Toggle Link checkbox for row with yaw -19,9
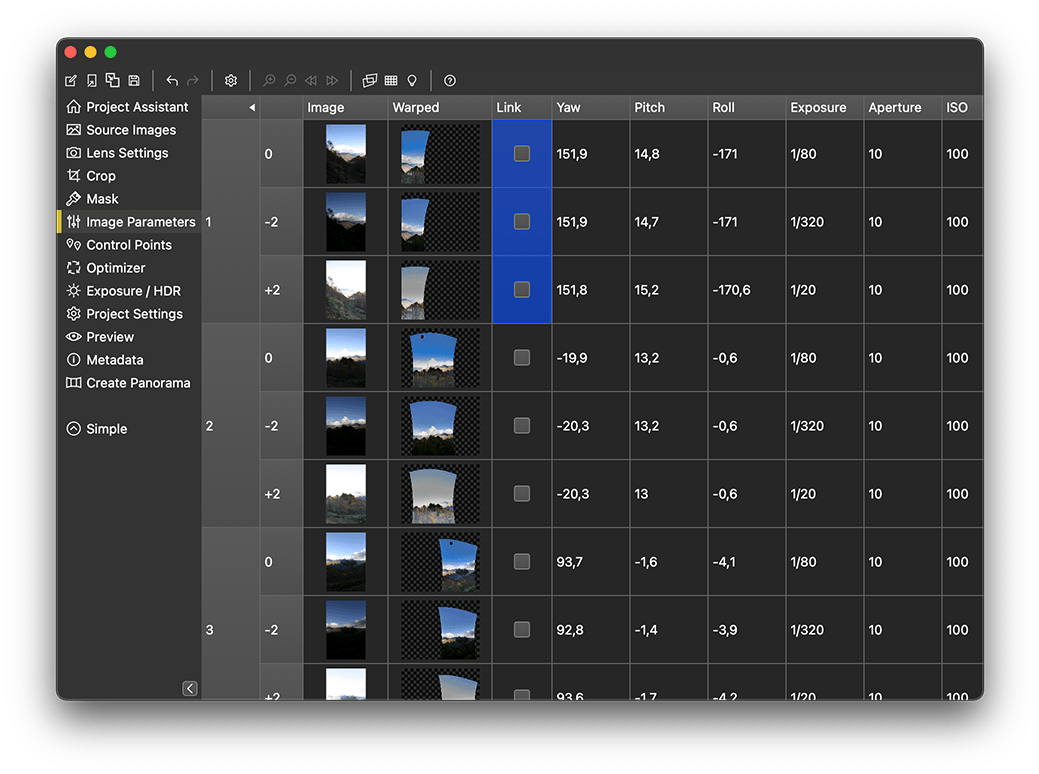1039x774 pixels. click(522, 358)
